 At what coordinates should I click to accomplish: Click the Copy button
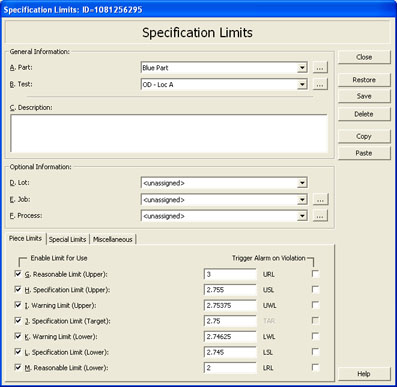tap(364, 136)
